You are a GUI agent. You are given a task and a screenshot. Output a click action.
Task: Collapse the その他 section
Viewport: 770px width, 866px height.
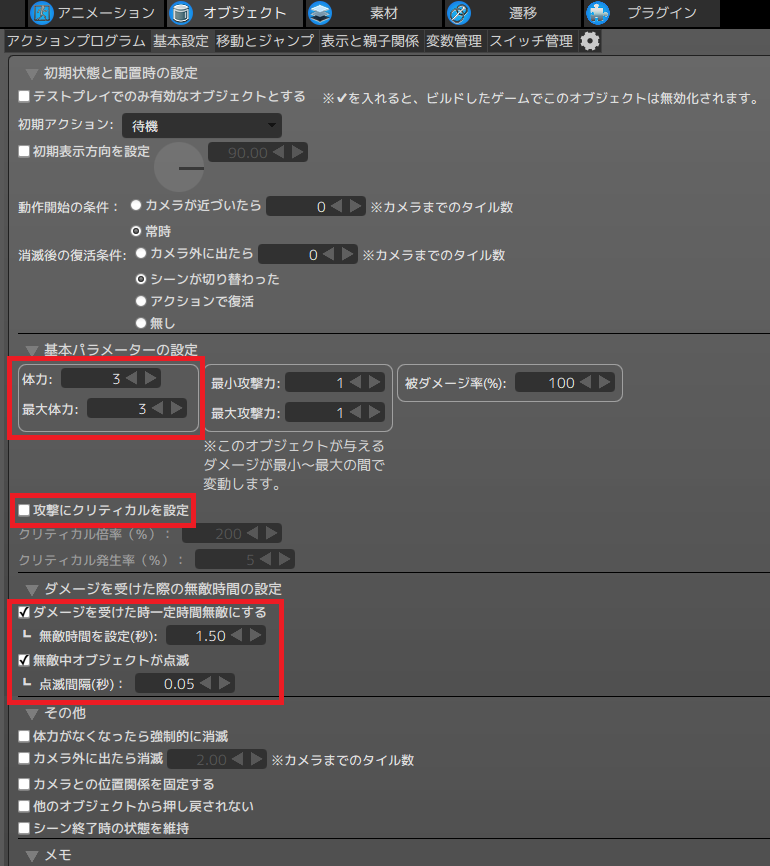tap(31, 714)
